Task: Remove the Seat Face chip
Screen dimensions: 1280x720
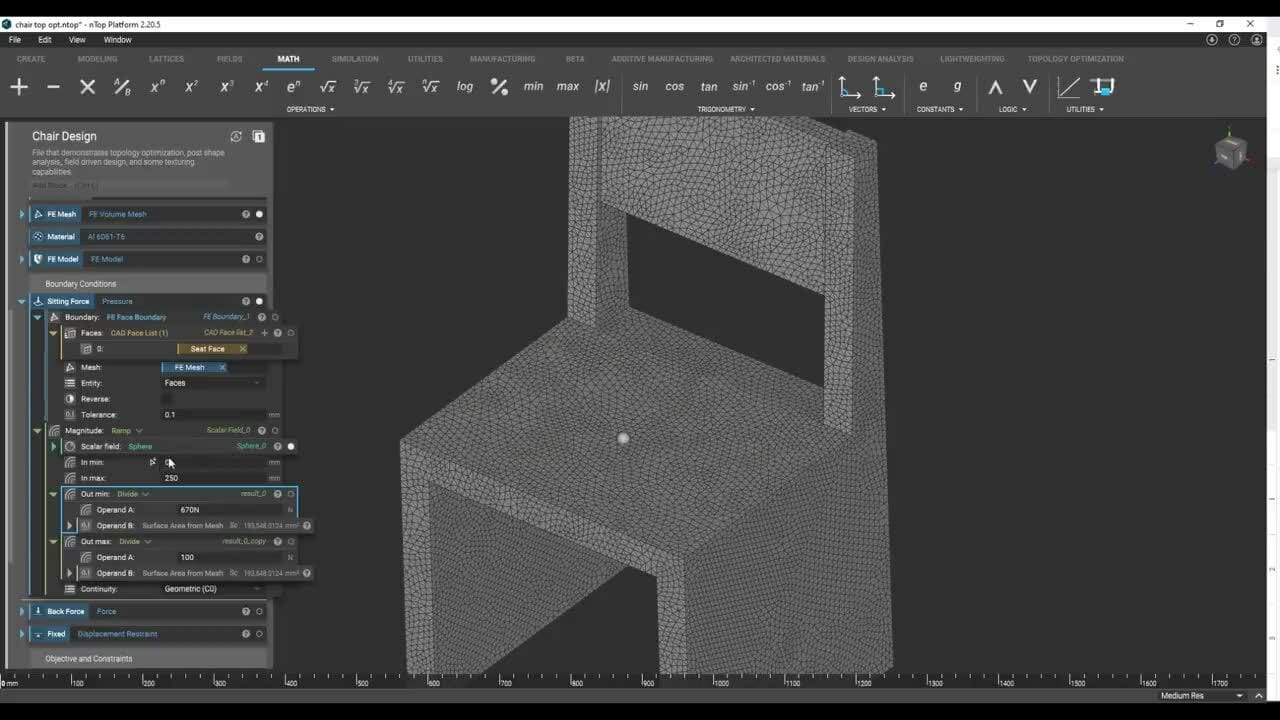Action: [x=242, y=349]
